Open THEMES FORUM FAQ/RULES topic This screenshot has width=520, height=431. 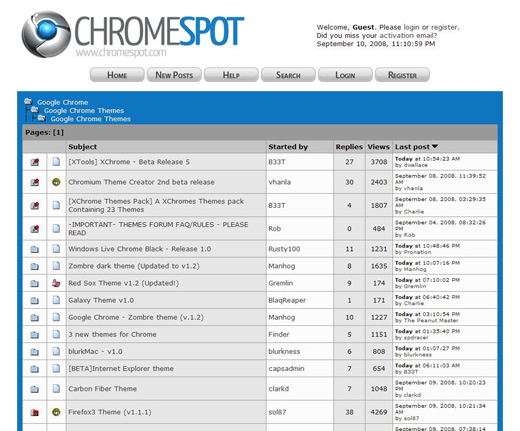(158, 229)
